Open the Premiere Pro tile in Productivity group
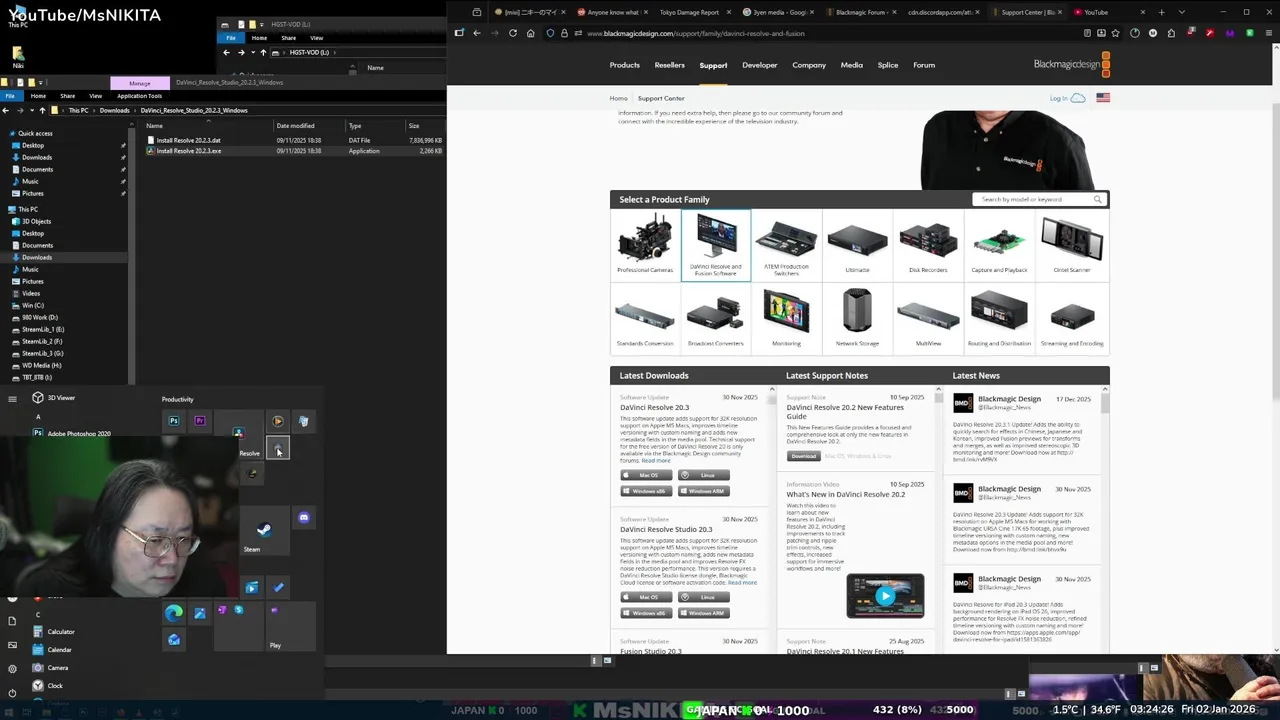The image size is (1280, 720). pyautogui.click(x=200, y=421)
